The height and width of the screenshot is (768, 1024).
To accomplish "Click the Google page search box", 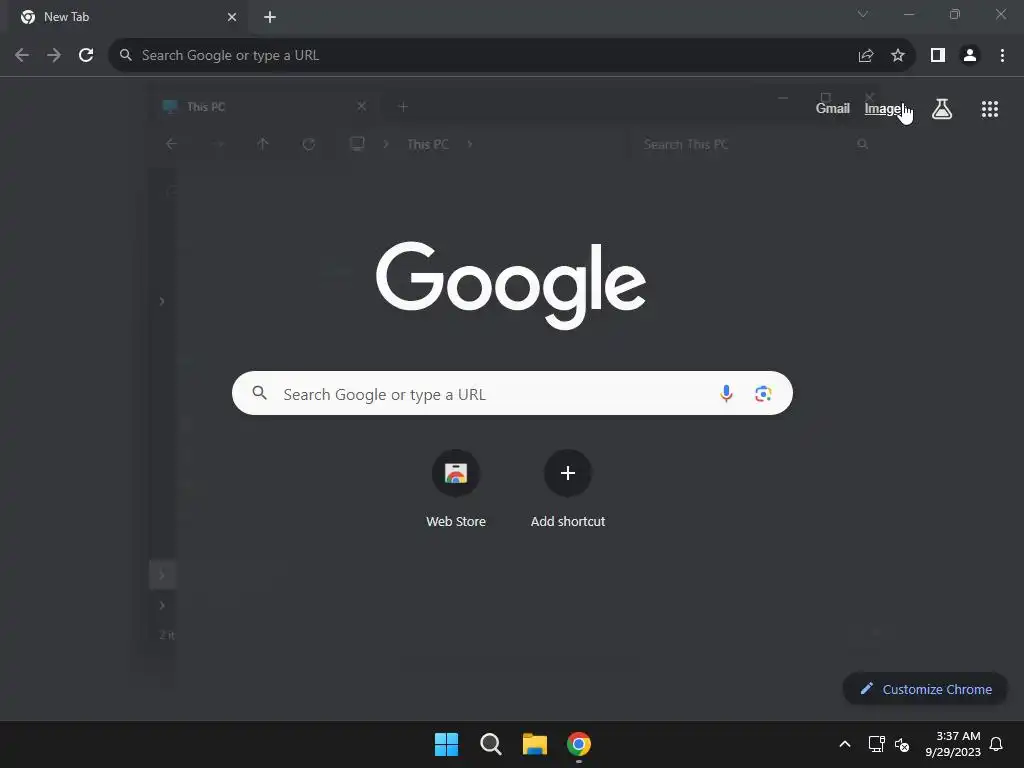I will [x=512, y=393].
